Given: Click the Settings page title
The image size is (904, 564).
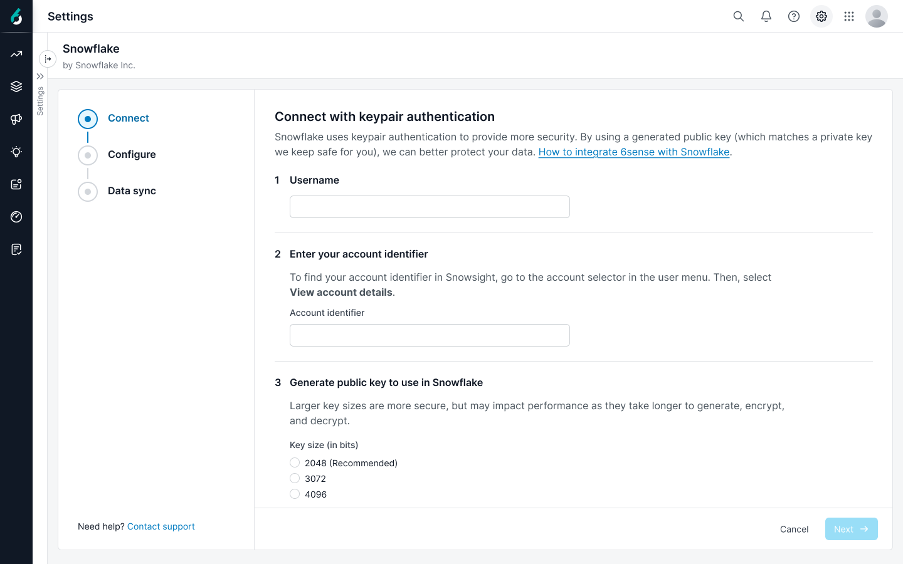Looking at the screenshot, I should 70,16.
